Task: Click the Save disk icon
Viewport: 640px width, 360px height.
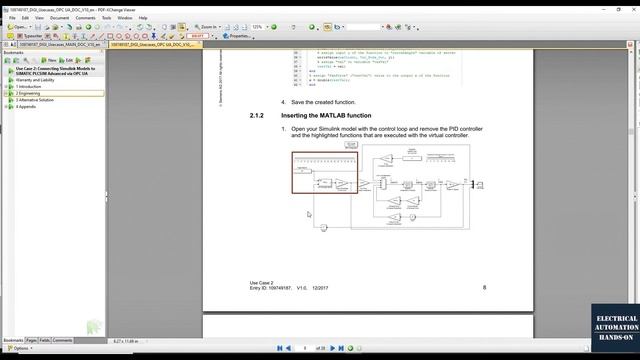Action: coord(38,27)
